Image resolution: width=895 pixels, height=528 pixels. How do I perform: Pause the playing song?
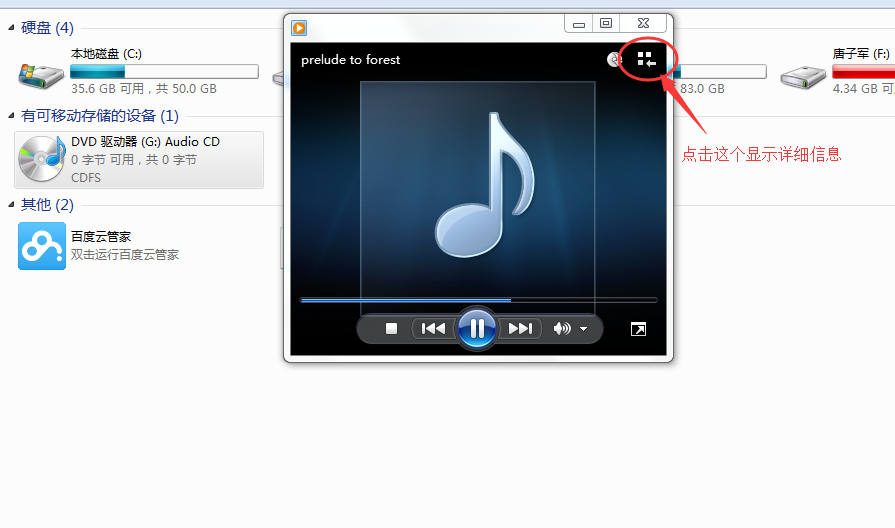point(477,328)
